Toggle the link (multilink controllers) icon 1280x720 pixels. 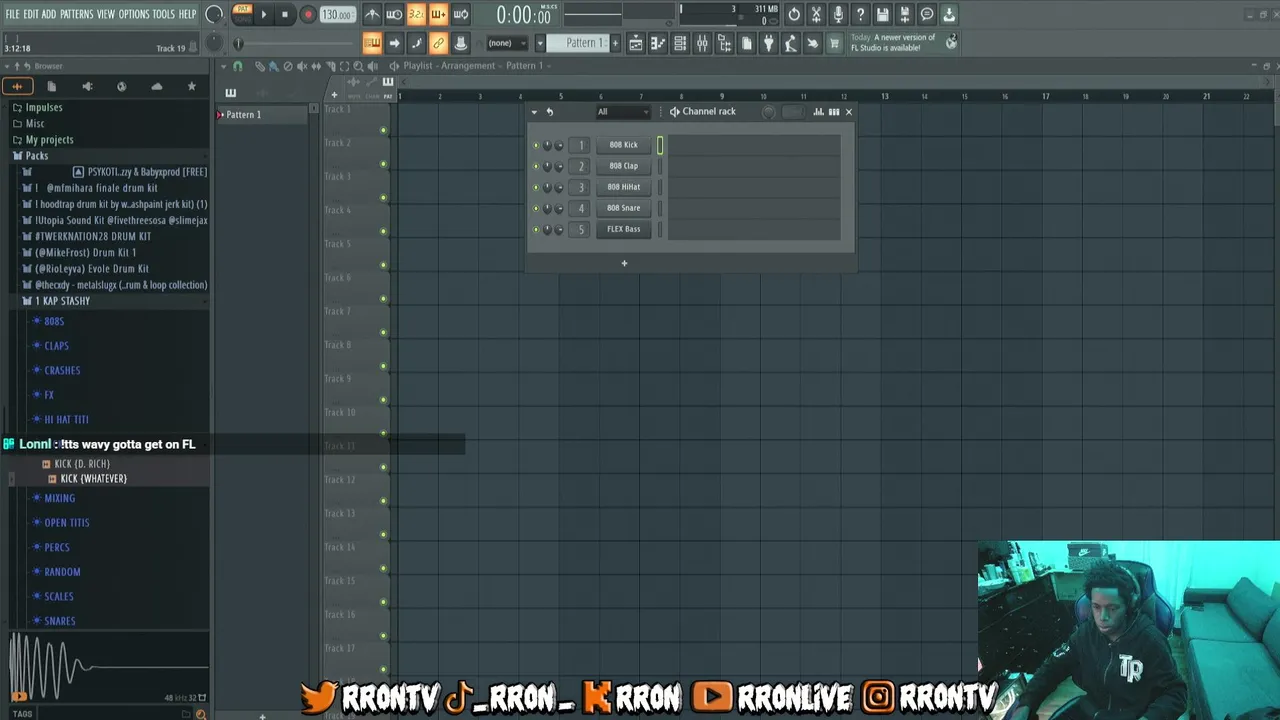pyautogui.click(x=438, y=43)
